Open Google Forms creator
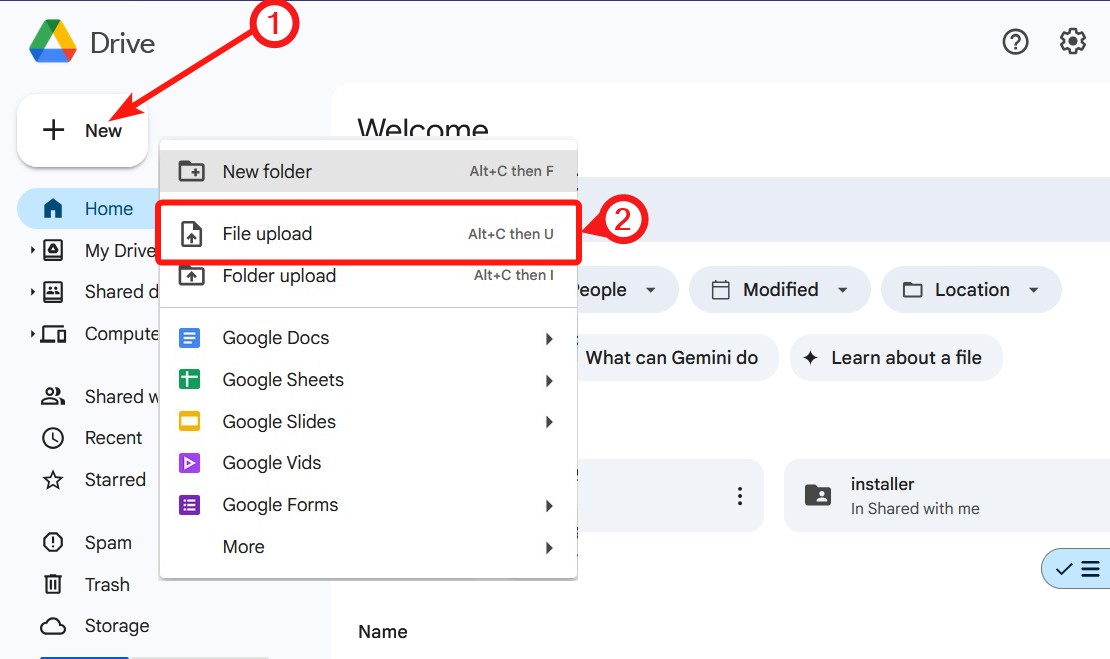Viewport: 1110px width, 659px height. click(280, 505)
